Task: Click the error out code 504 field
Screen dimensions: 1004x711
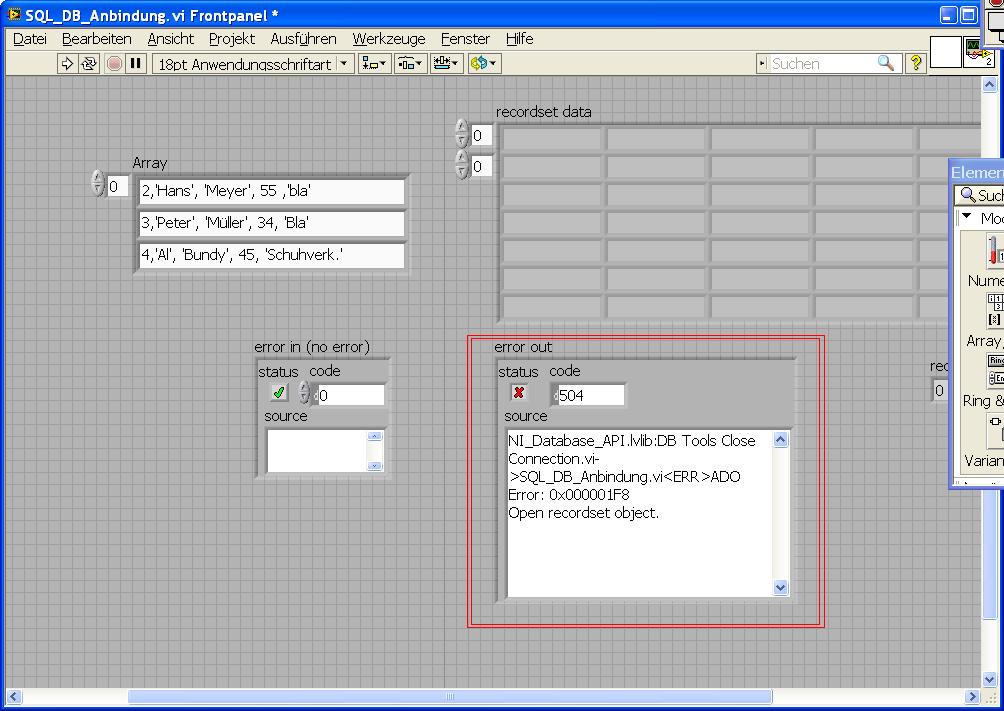Action: 589,395
